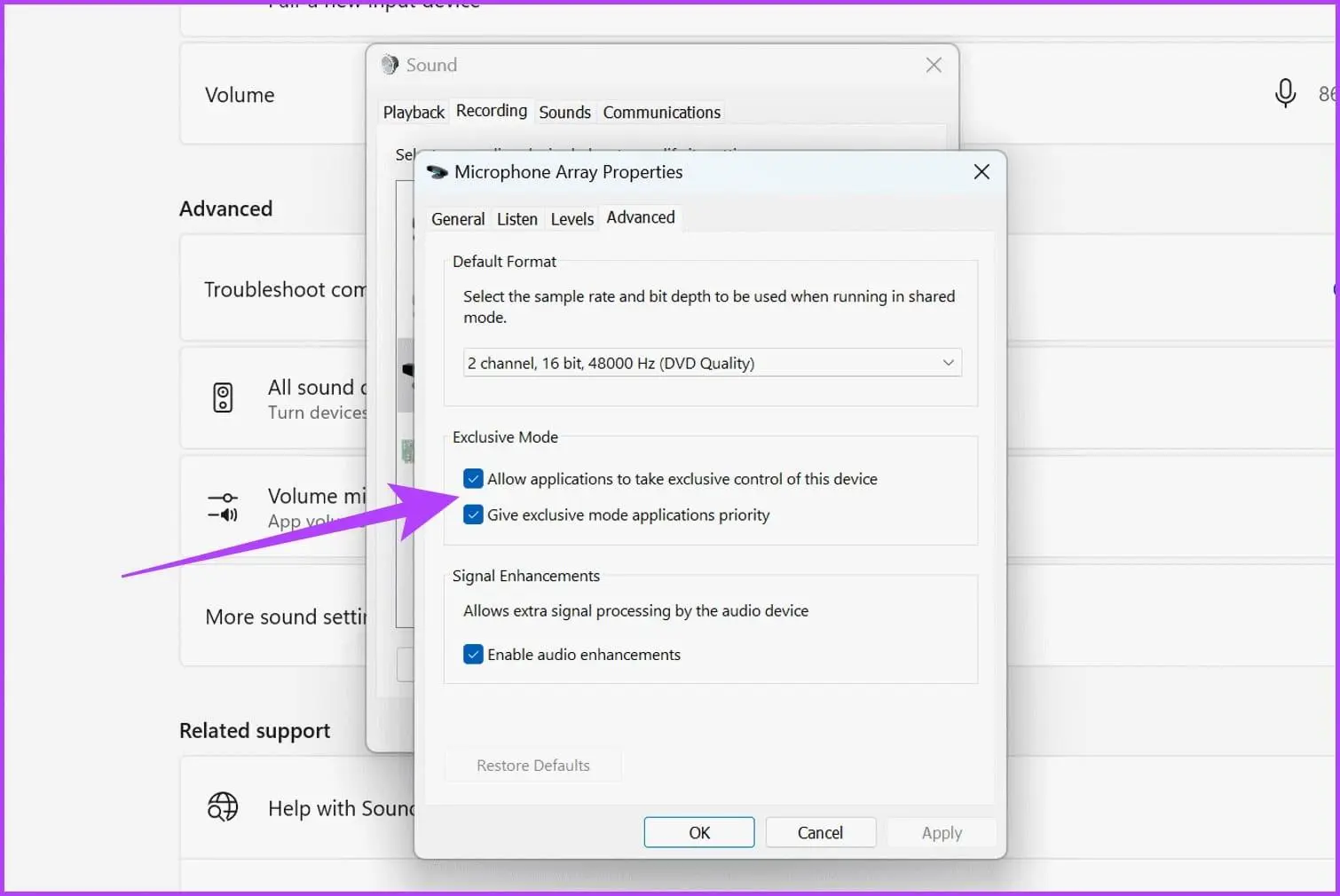Click the Related support heading
Screen dimensions: 1340x896
[x=255, y=730]
